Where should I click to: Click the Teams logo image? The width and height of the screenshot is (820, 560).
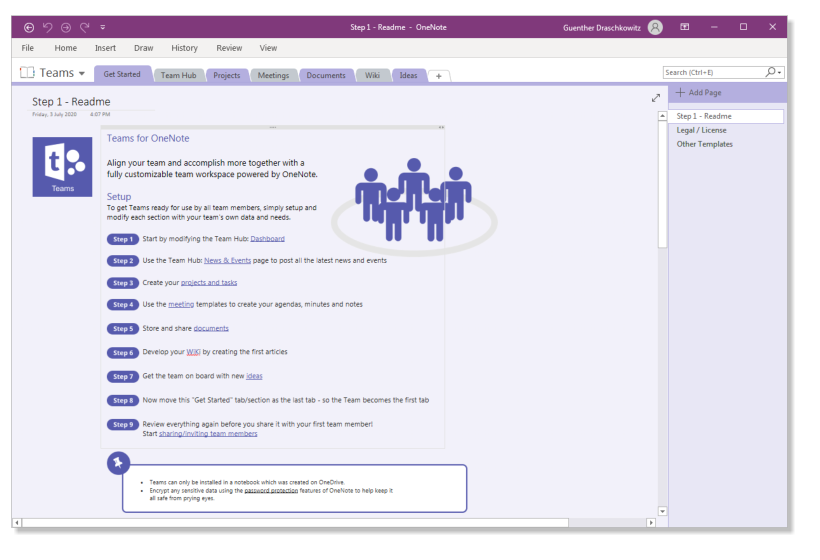tap(62, 167)
